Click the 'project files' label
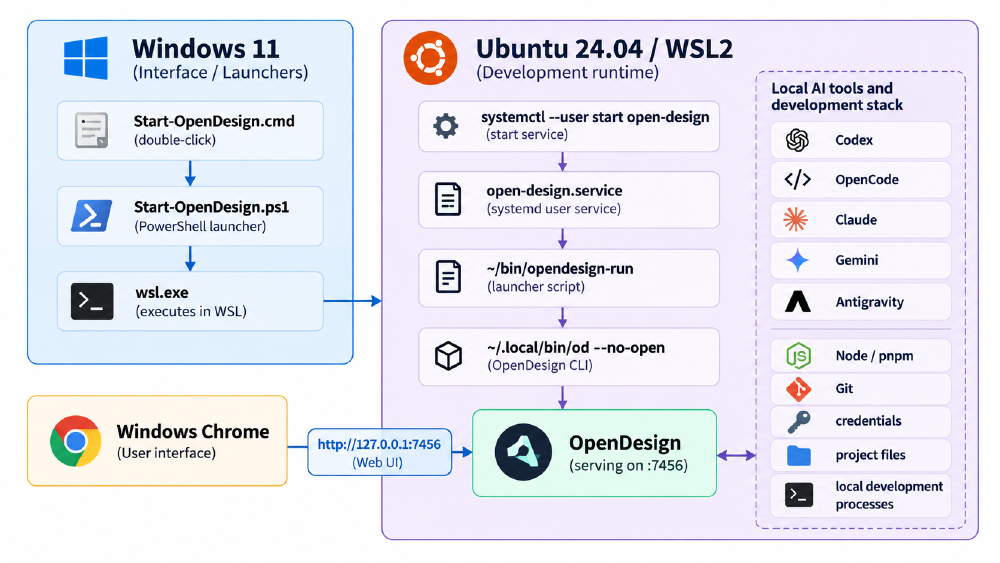1000x563 pixels. coord(871,455)
